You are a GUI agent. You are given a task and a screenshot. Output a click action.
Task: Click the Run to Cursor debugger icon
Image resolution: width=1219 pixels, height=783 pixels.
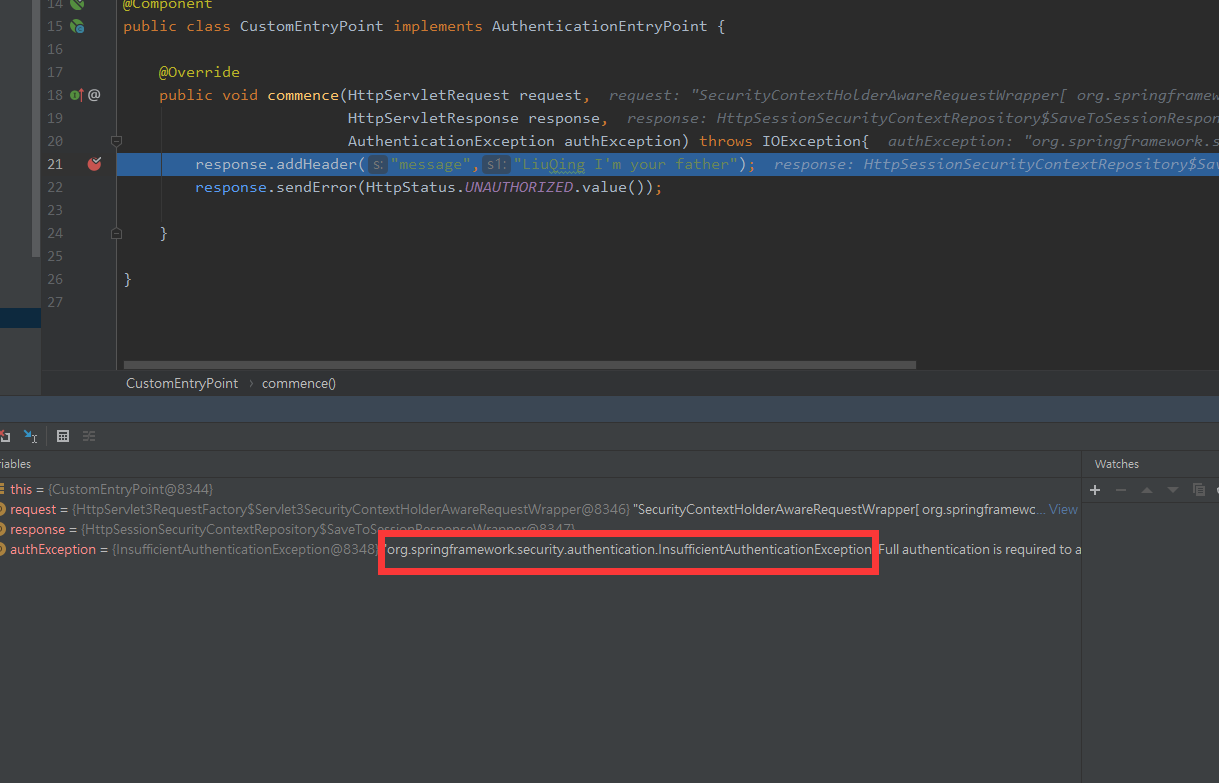click(x=31, y=436)
